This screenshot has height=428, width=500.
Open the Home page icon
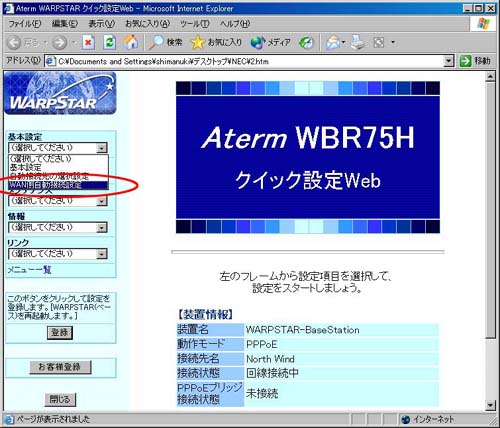tap(131, 42)
